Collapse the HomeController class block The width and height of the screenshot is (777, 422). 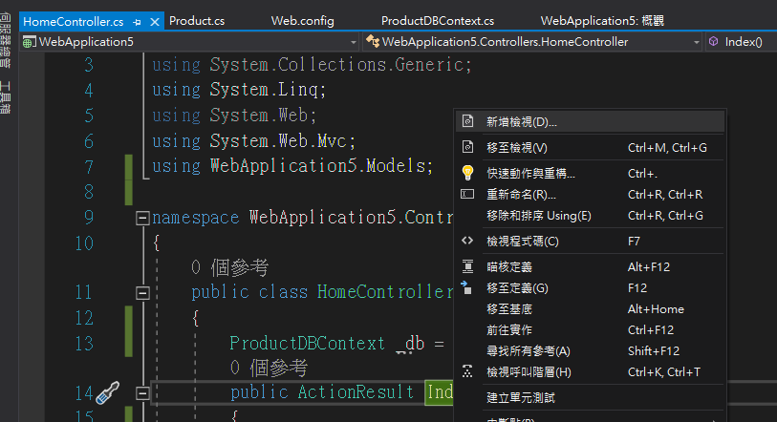coord(143,292)
